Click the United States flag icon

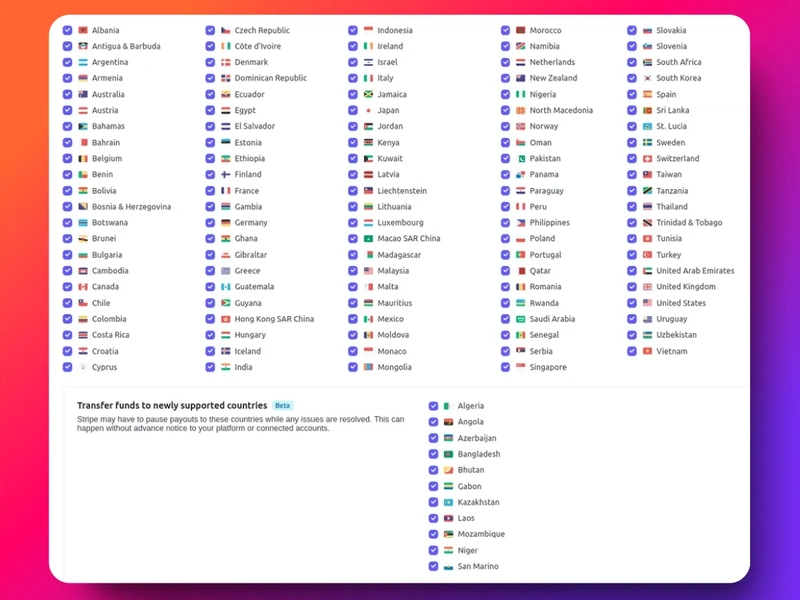point(647,303)
